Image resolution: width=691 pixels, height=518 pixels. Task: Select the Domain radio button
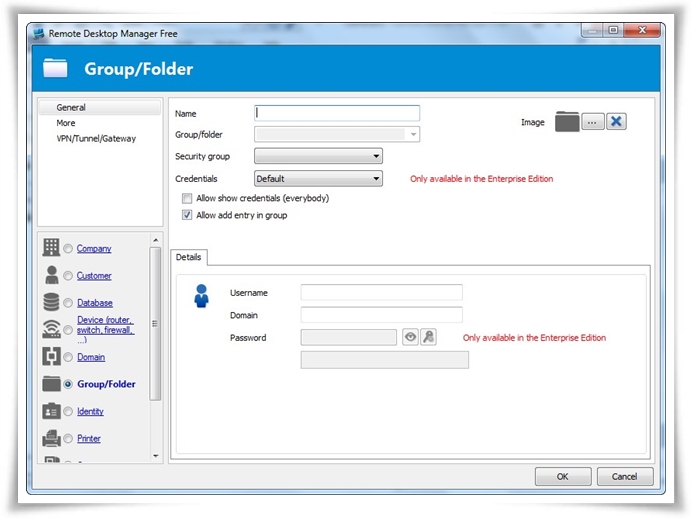click(68, 357)
